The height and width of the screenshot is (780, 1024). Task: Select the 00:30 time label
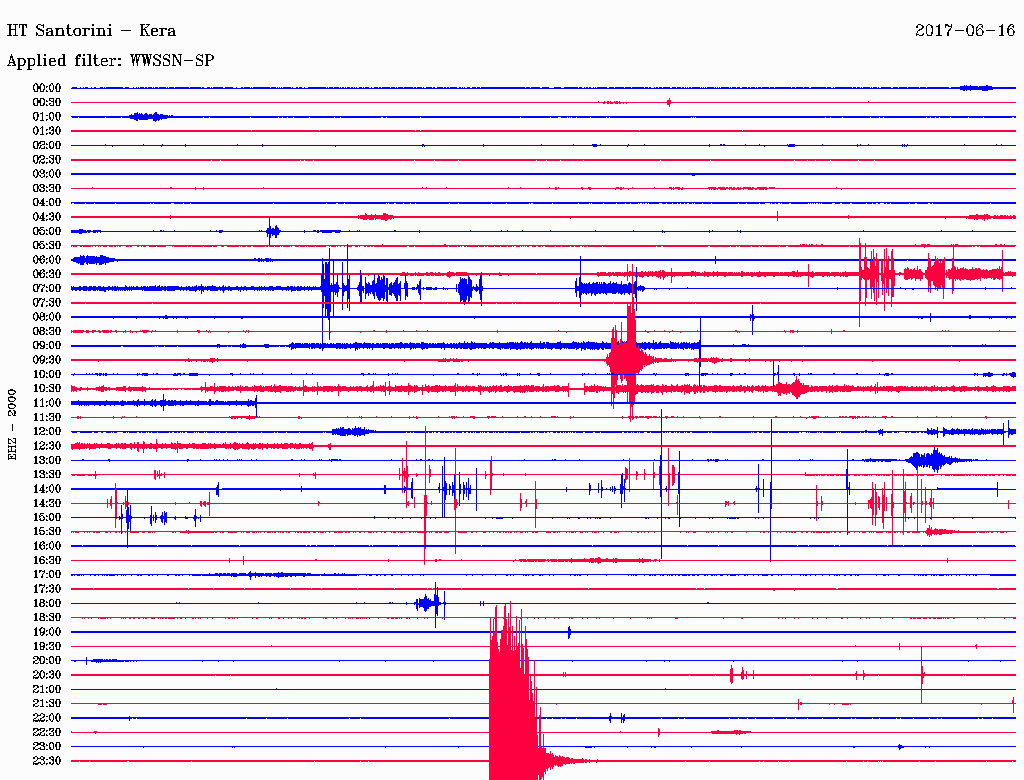click(x=47, y=102)
